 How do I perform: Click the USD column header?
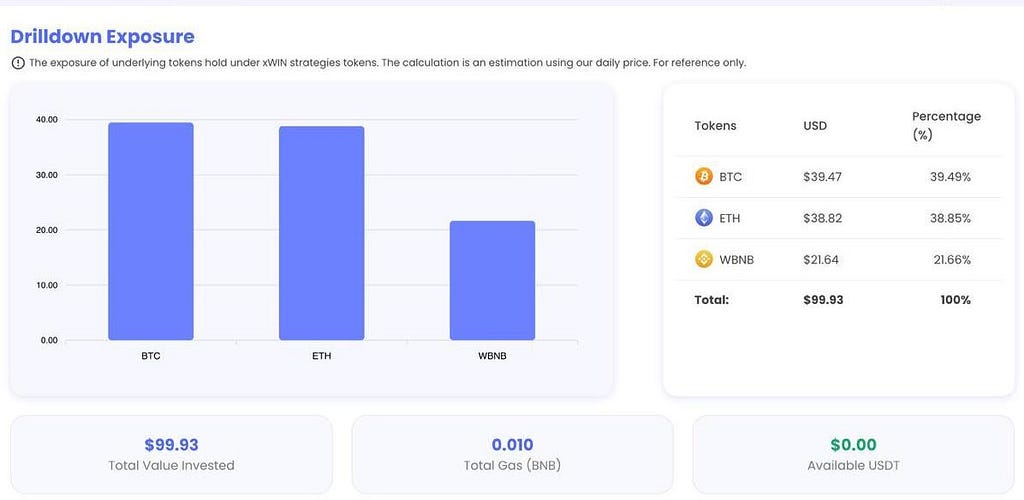pos(815,125)
